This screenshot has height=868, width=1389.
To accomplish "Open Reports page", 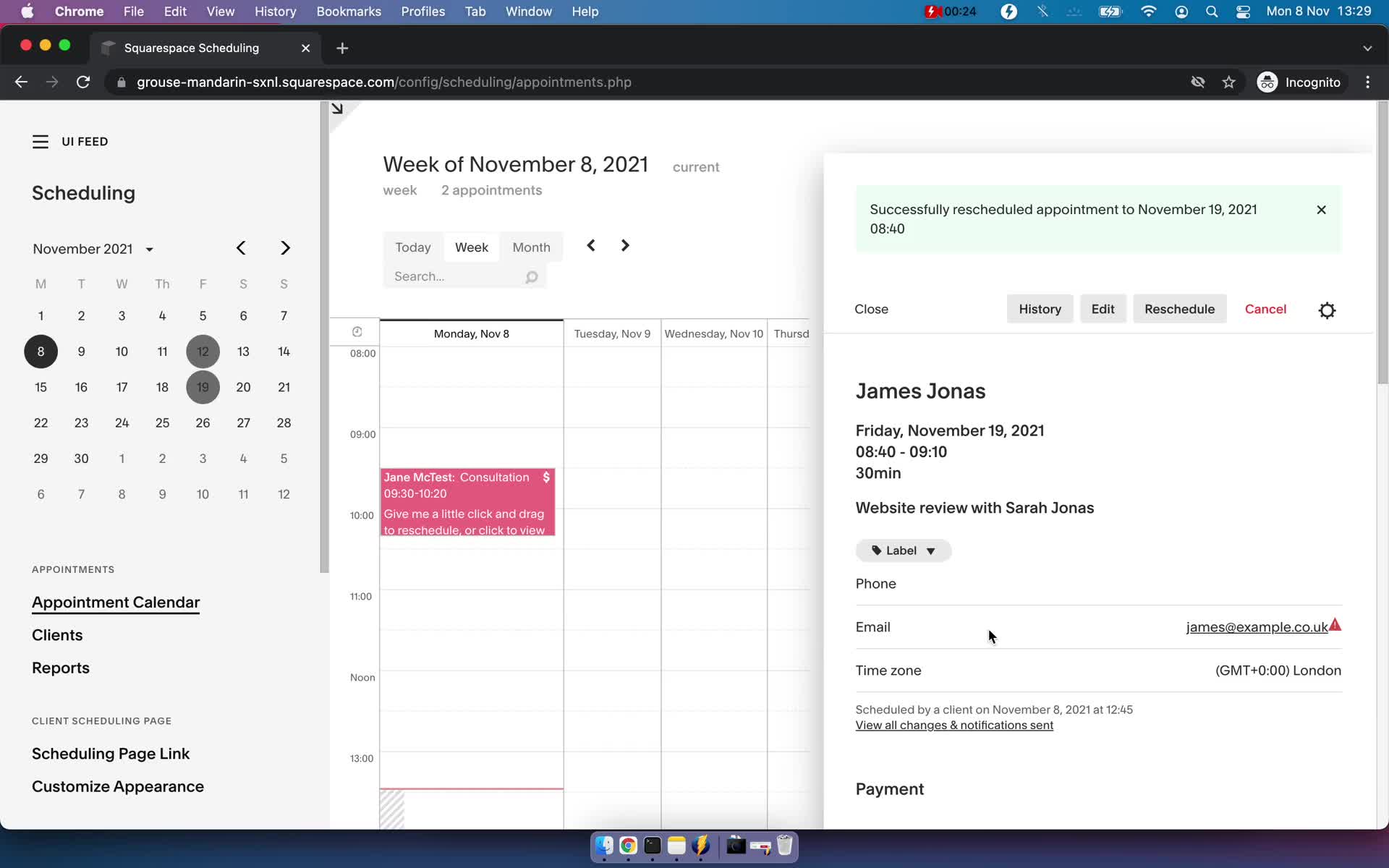I will [x=61, y=668].
